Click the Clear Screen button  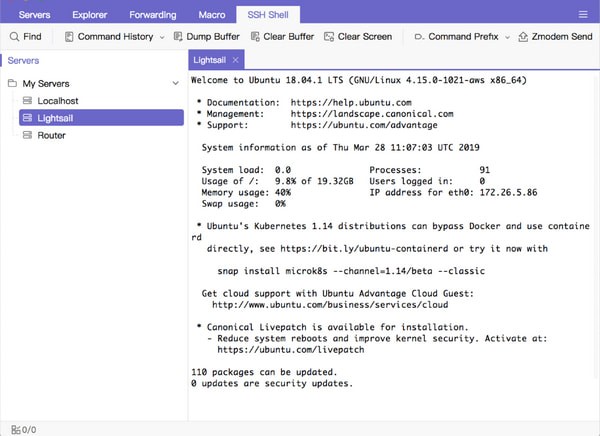(x=358, y=37)
